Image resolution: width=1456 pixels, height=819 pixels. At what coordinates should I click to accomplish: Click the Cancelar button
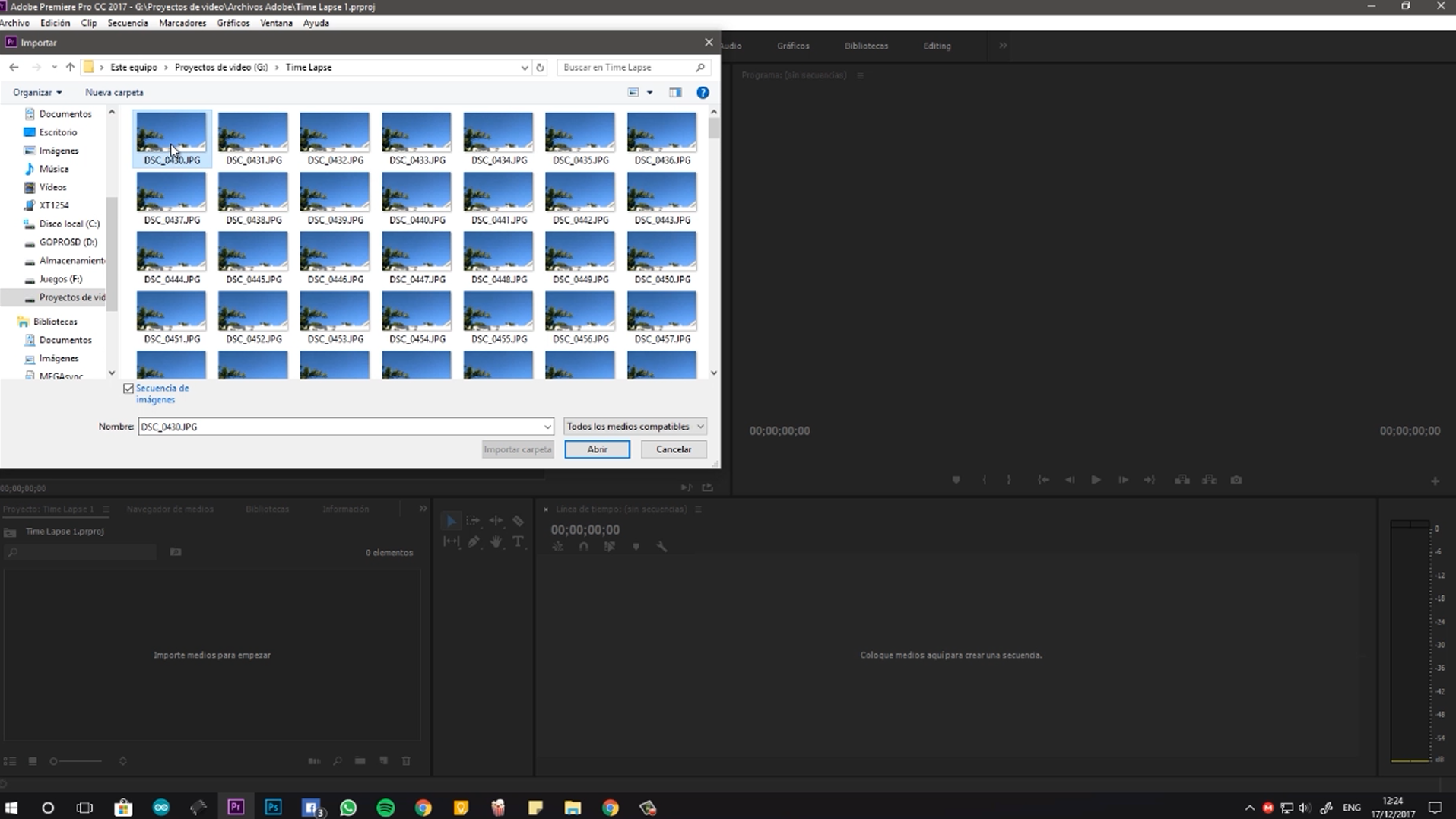[x=674, y=449]
